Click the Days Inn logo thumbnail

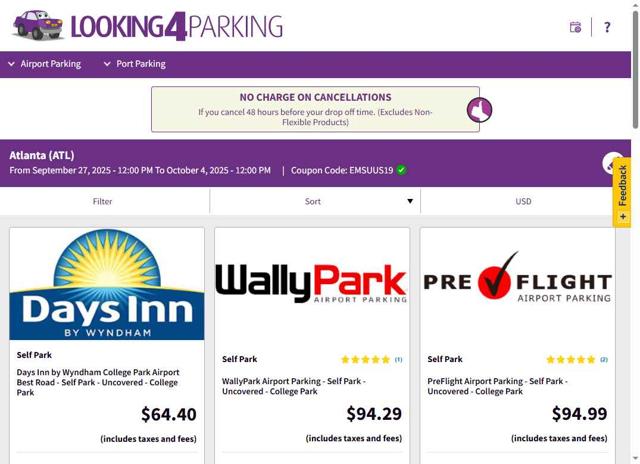pyautogui.click(x=107, y=284)
